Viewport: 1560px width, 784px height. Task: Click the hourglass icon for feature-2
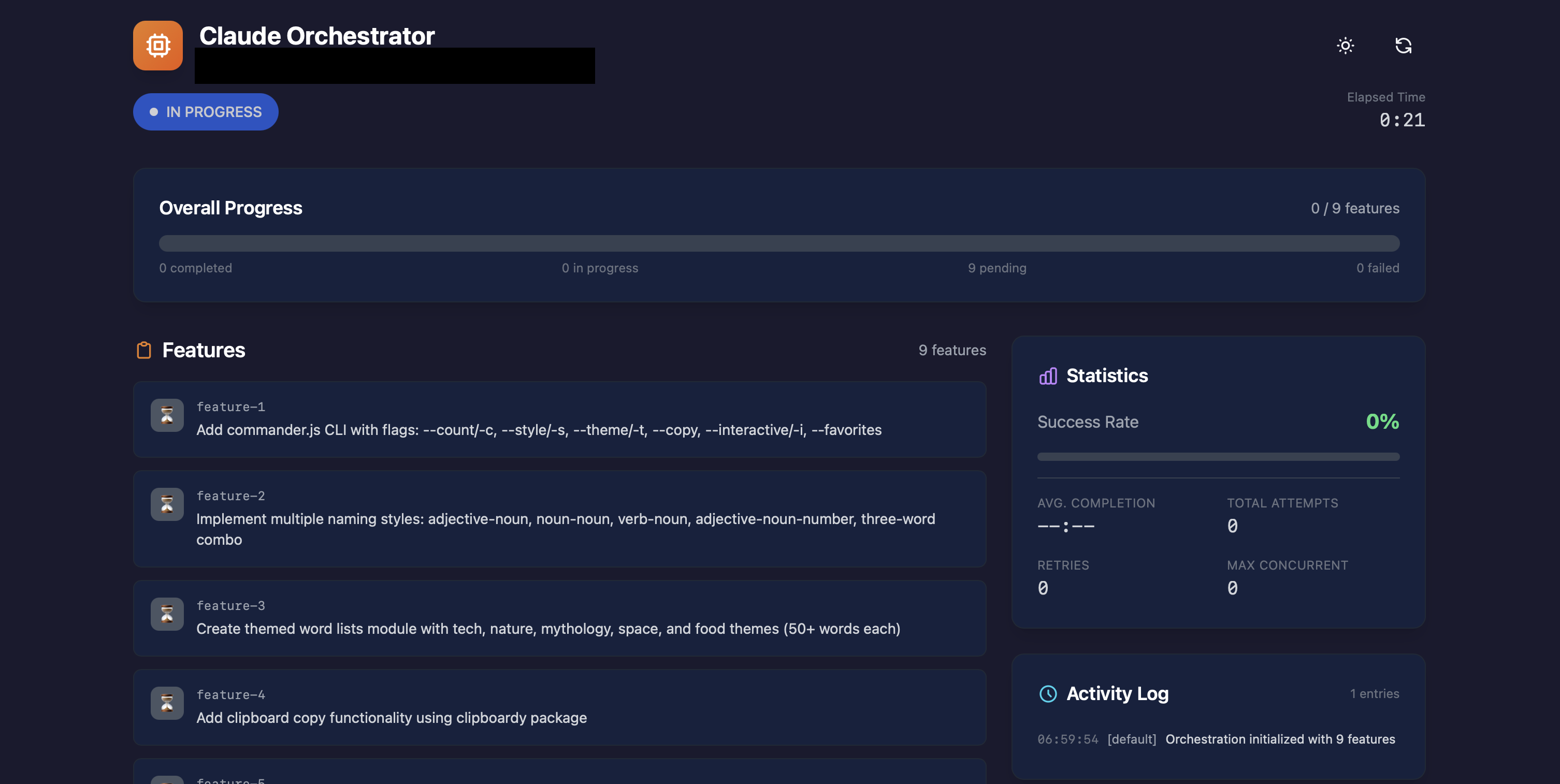click(167, 504)
